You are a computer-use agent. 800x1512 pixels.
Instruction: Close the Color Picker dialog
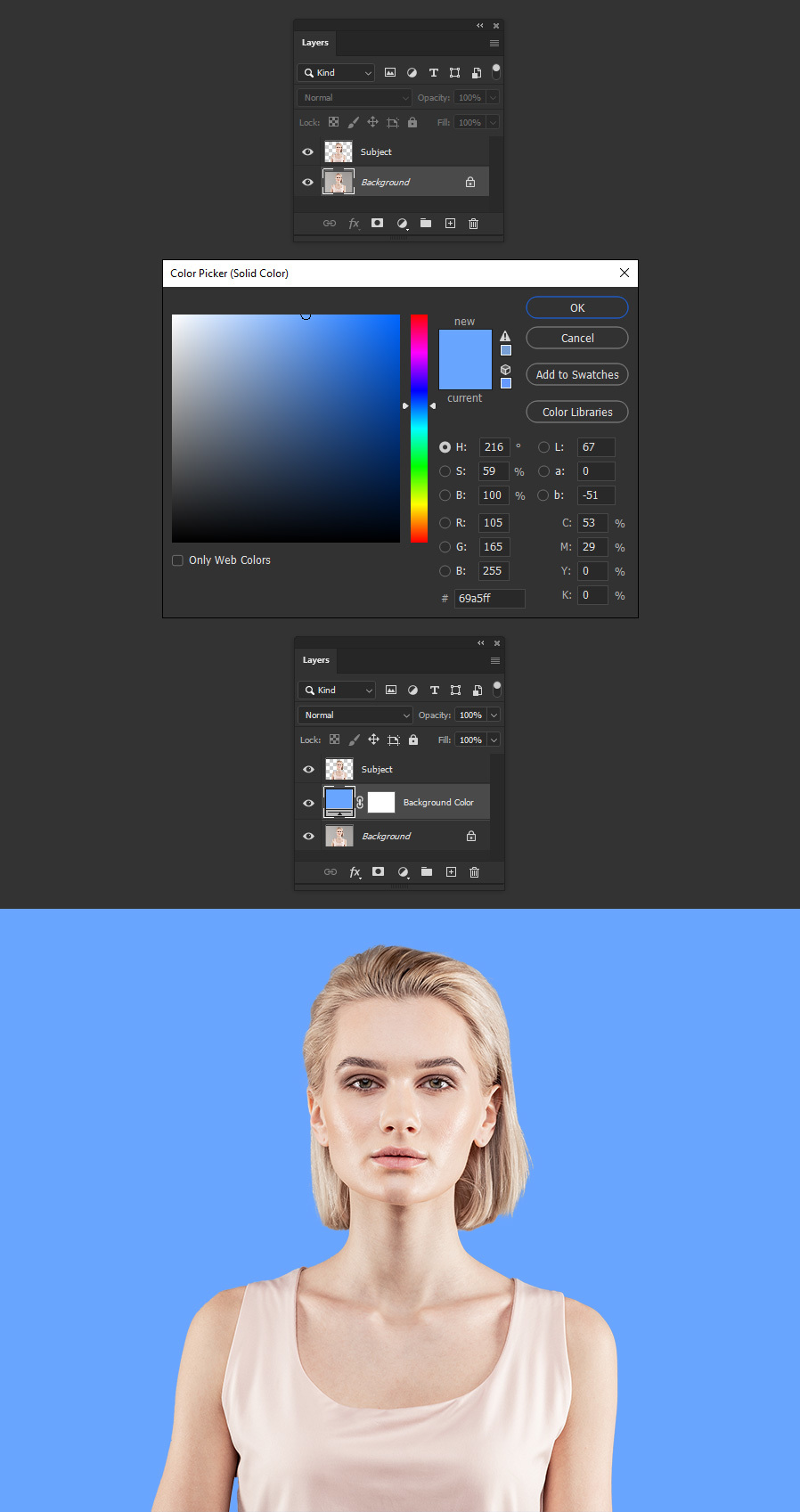click(x=624, y=273)
